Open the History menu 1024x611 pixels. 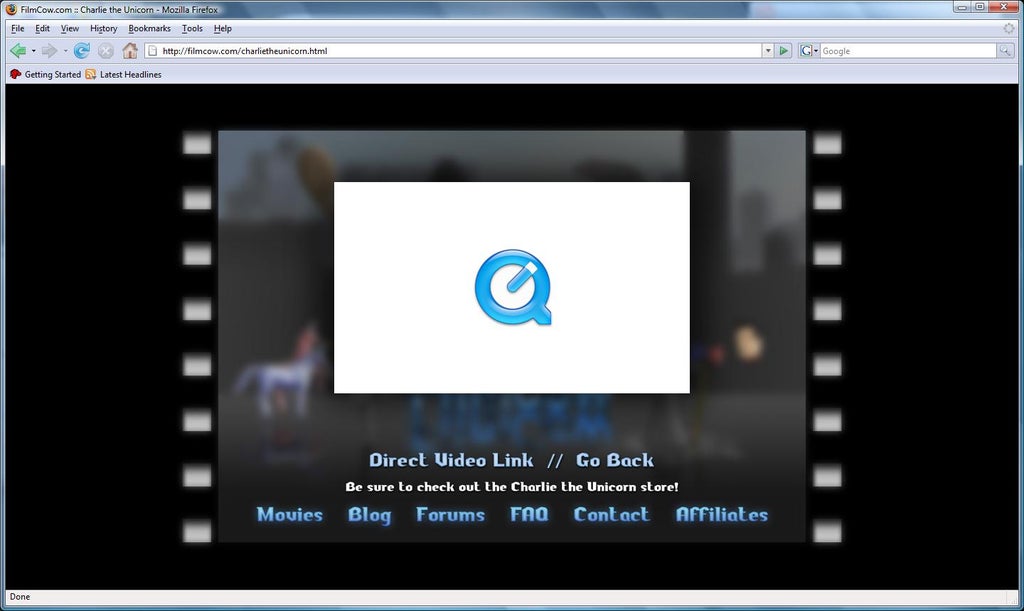click(104, 28)
